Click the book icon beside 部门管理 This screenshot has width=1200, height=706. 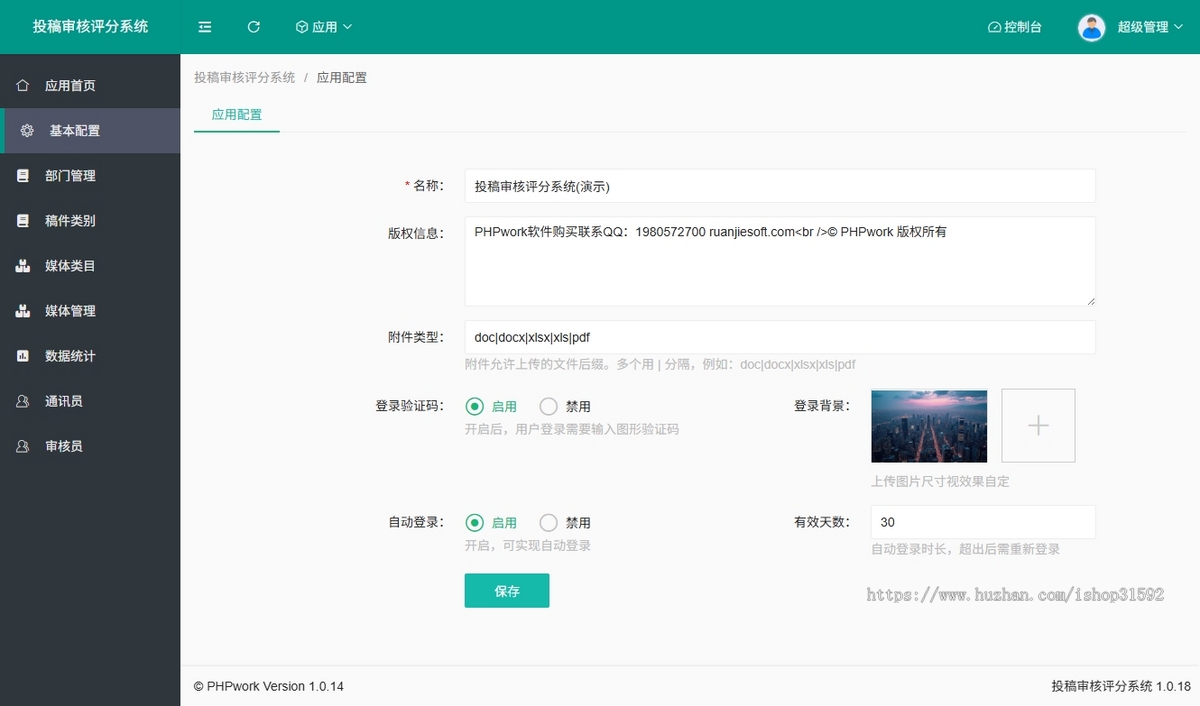tap(23, 176)
